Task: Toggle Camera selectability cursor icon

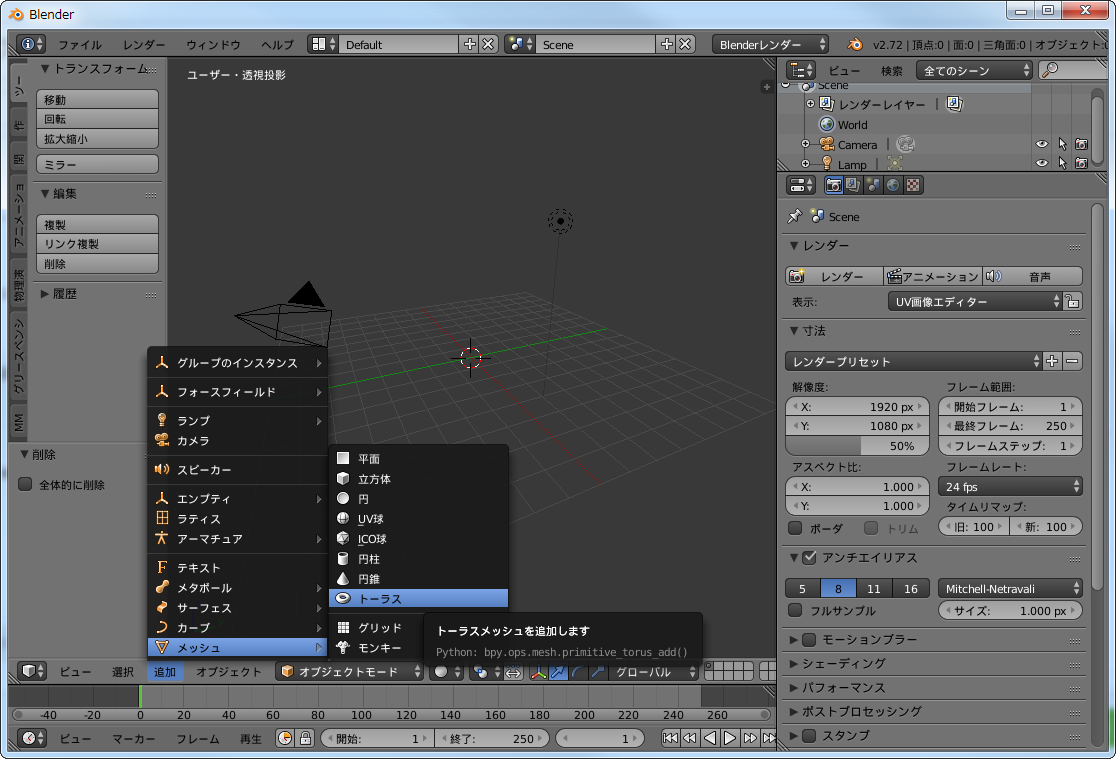Action: (x=1062, y=144)
